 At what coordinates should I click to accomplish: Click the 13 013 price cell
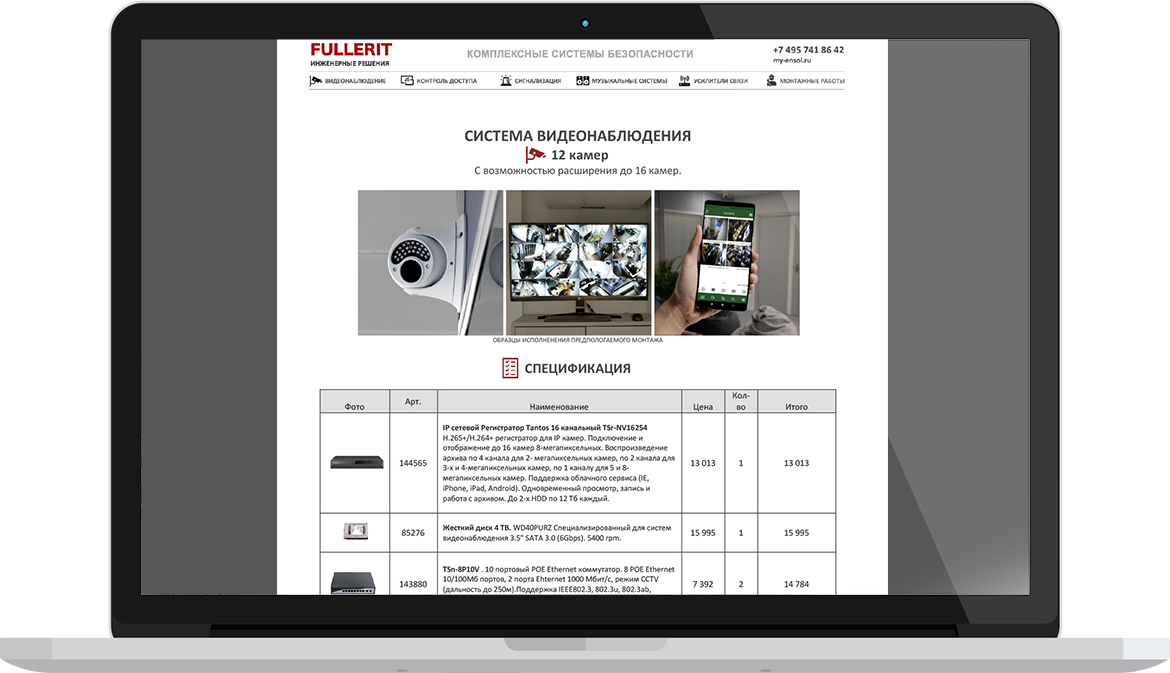click(x=703, y=463)
